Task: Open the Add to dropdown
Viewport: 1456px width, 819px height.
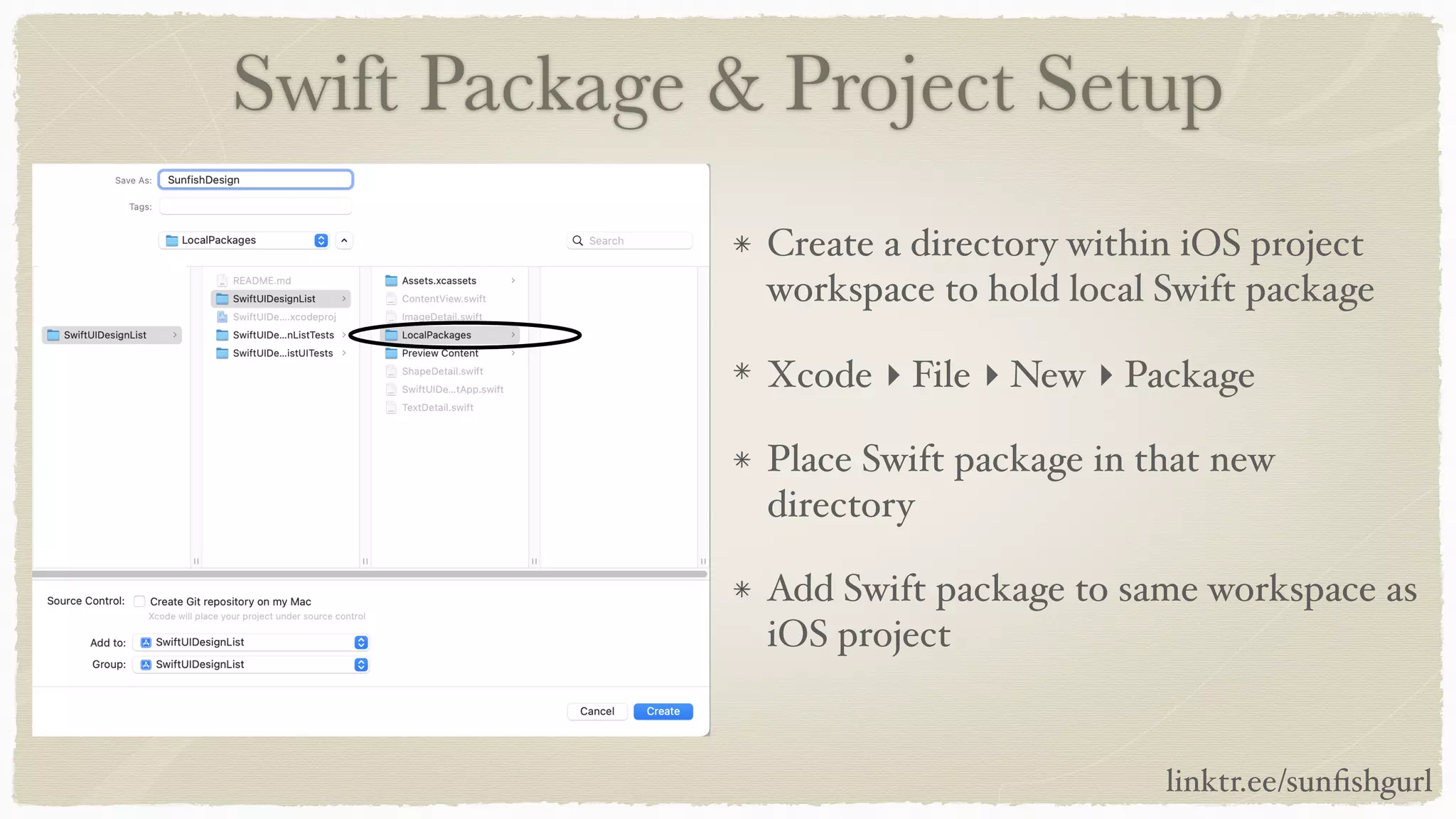Action: point(251,642)
